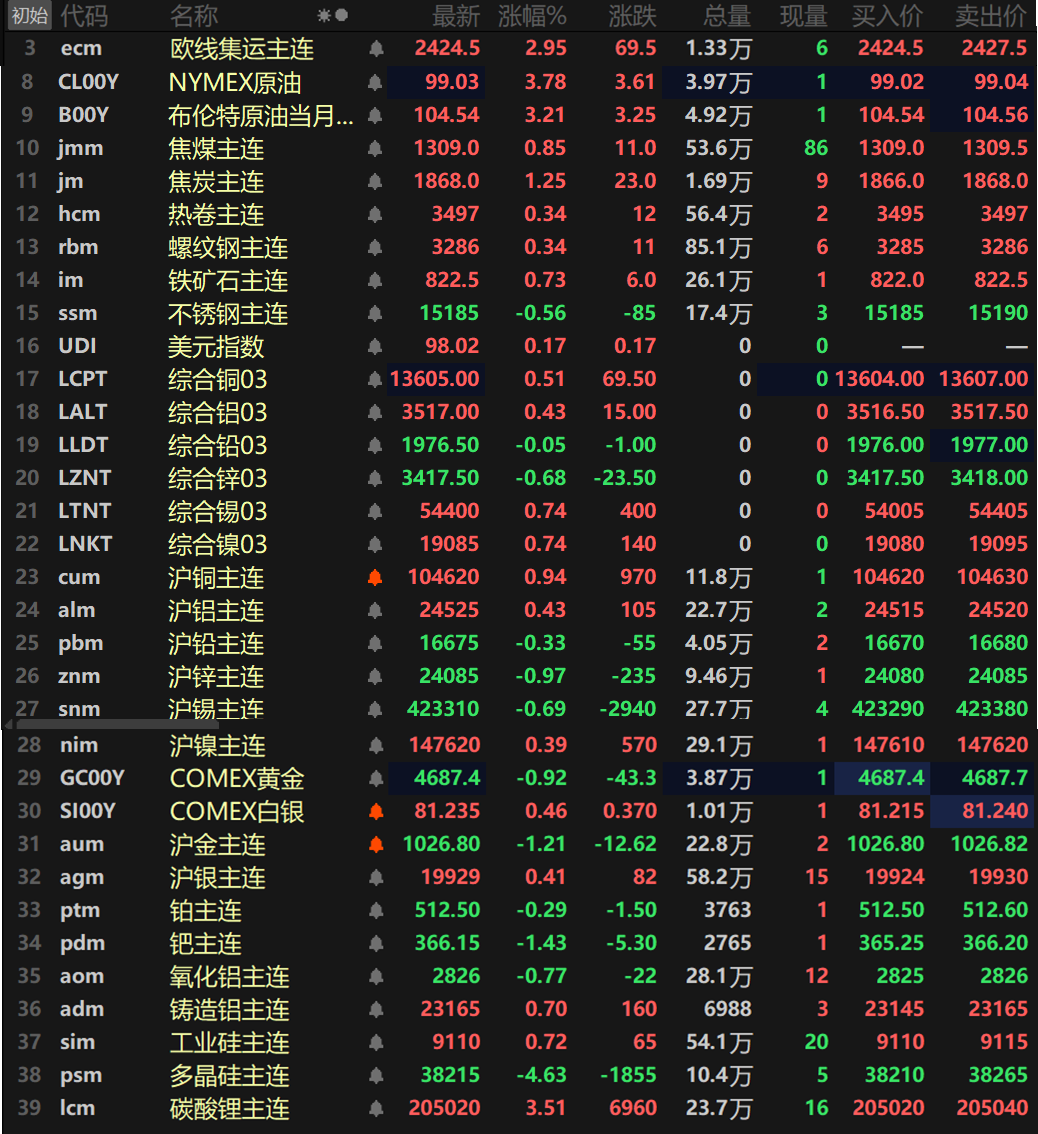Click latest price 13605.00 for LCPT
1038x1134 pixels.
435,379
